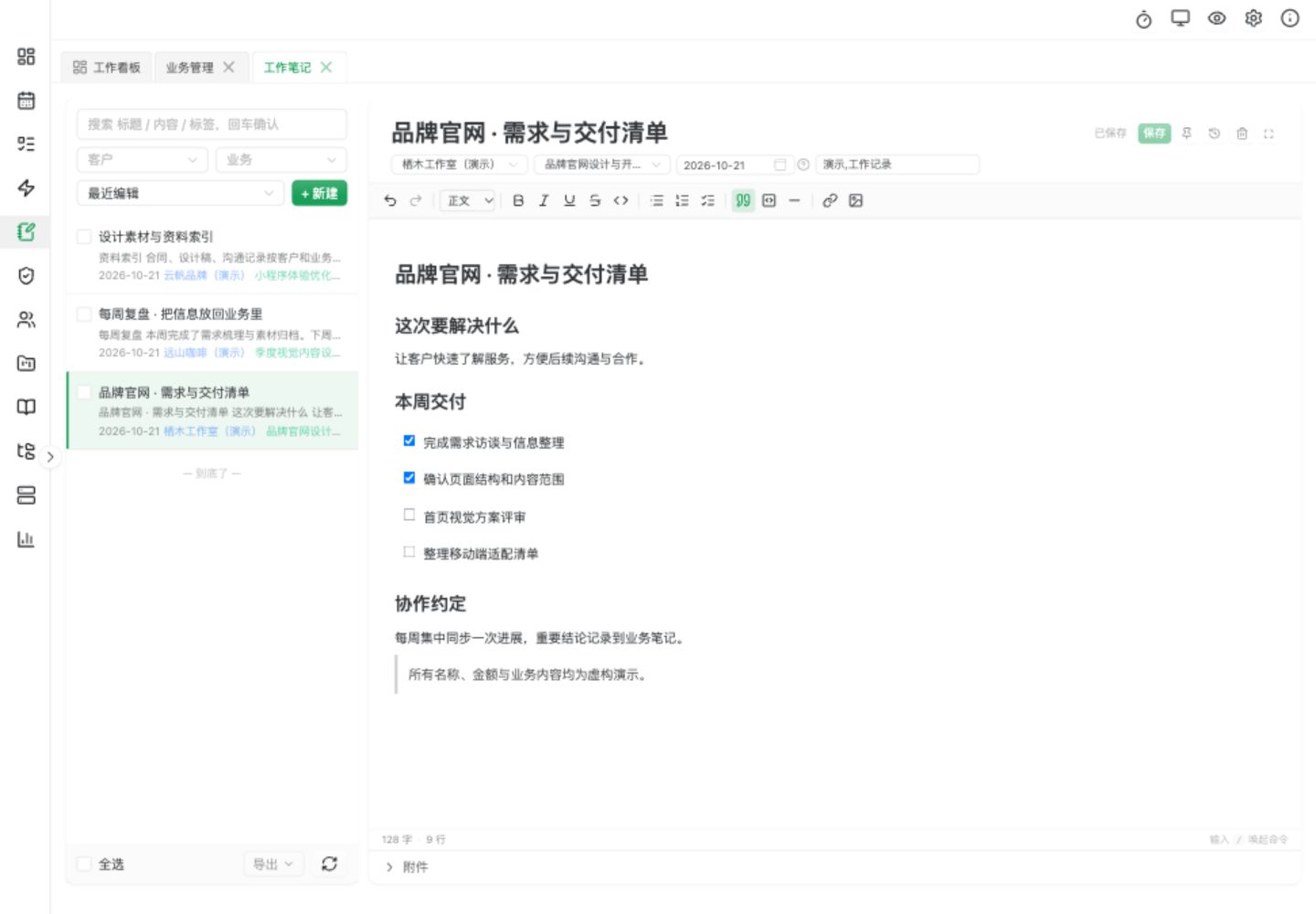The width and height of the screenshot is (1316, 914).
Task: Click the tree structure sidebar icon
Action: (26, 451)
